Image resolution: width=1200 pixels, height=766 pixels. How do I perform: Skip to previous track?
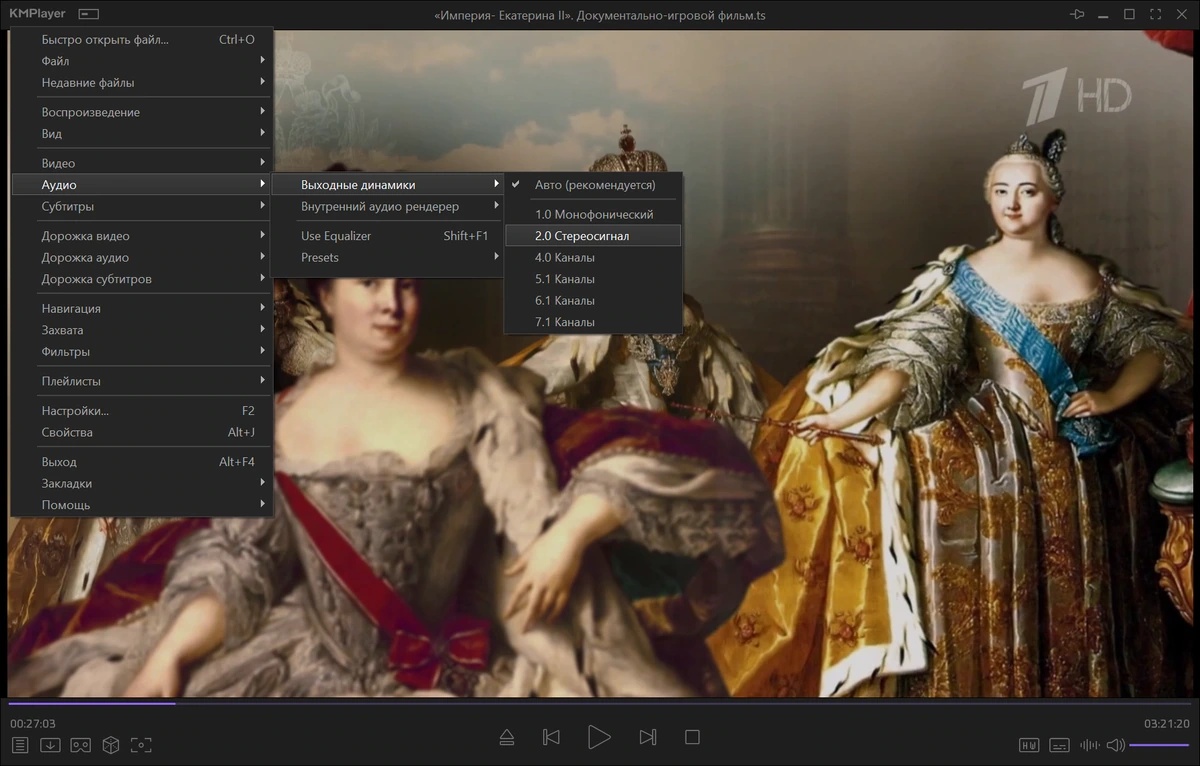551,738
